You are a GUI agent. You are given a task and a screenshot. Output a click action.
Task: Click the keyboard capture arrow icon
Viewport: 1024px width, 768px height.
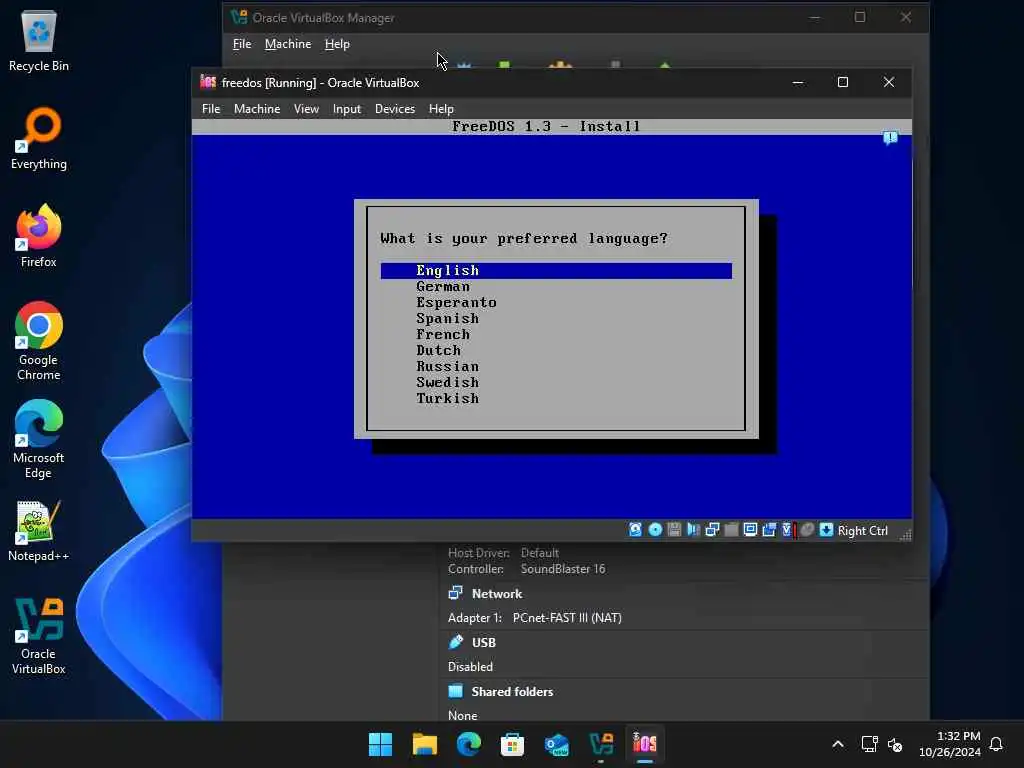[x=826, y=530]
